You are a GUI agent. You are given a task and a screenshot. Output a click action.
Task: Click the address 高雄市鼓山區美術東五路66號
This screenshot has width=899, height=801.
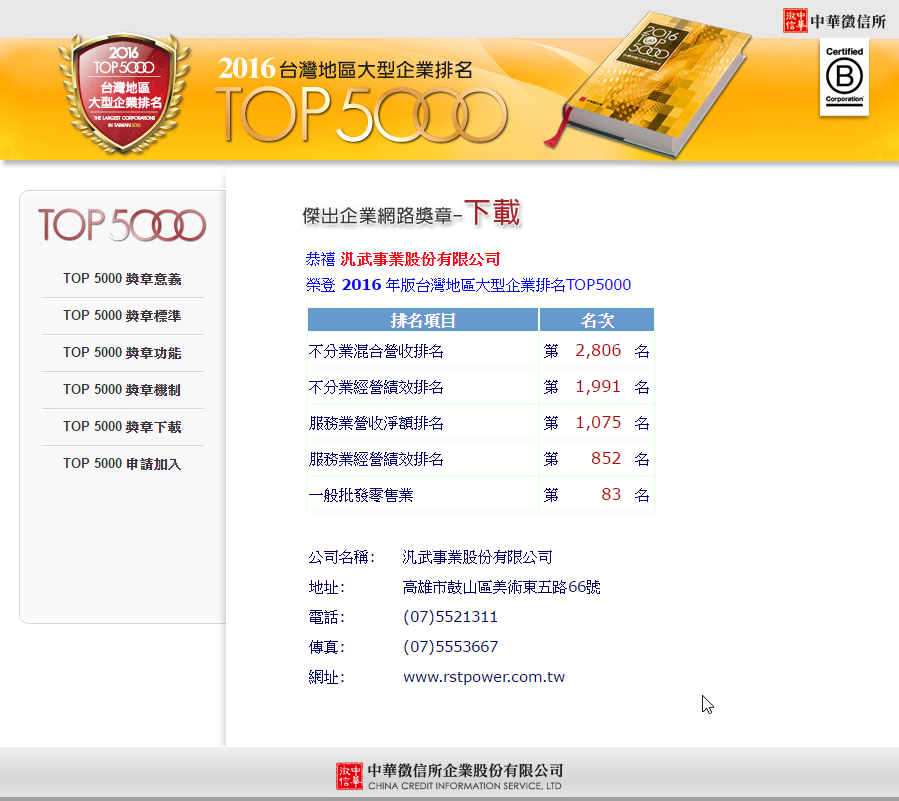tap(502, 587)
